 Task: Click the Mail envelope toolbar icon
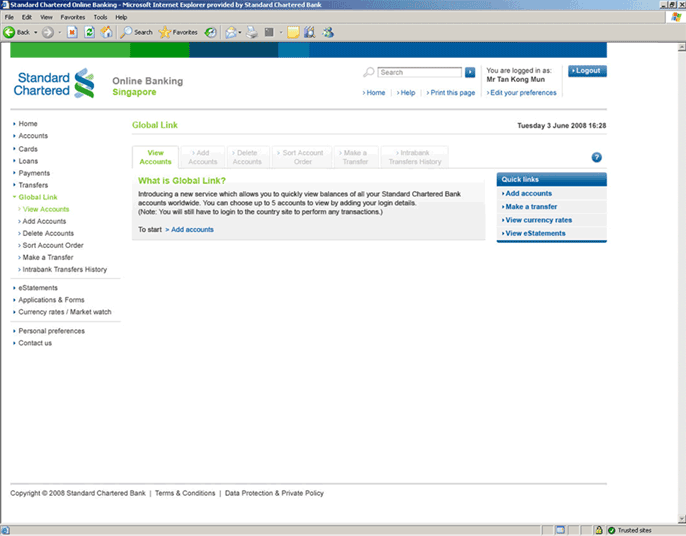click(x=231, y=32)
